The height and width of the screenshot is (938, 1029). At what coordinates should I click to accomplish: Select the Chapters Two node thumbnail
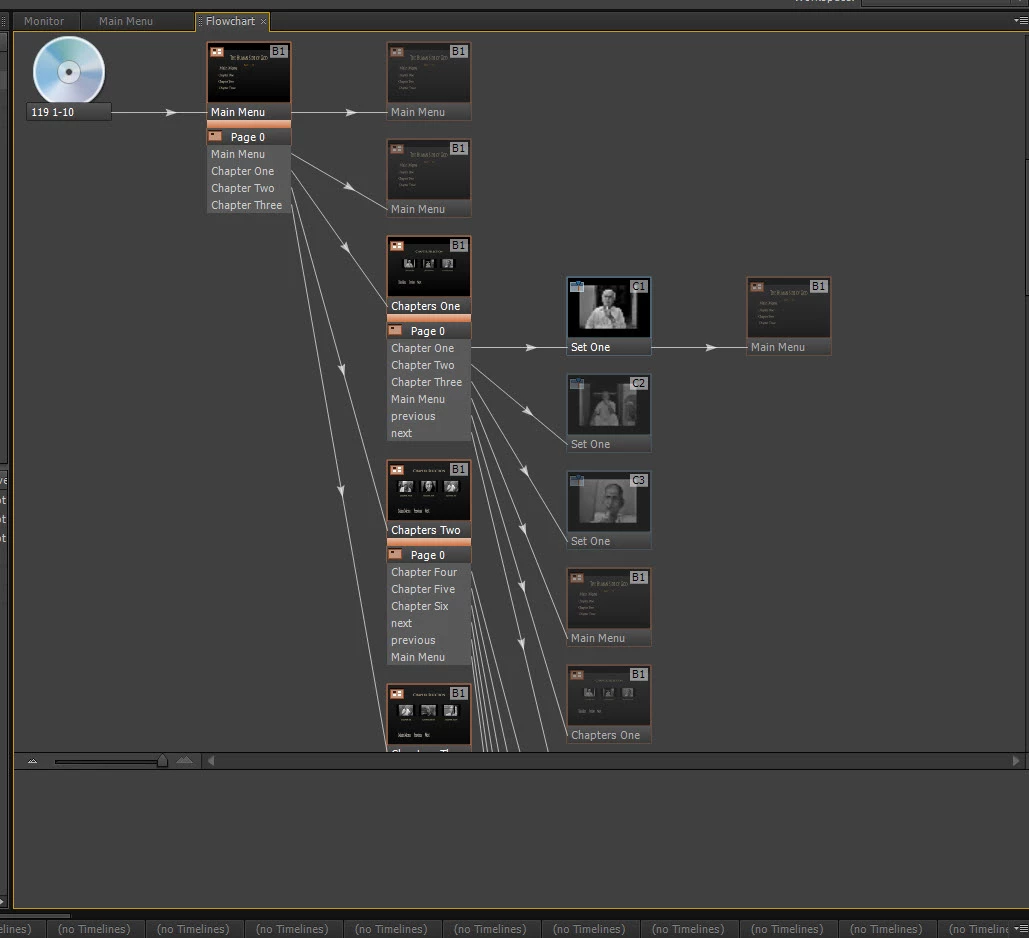coord(429,491)
